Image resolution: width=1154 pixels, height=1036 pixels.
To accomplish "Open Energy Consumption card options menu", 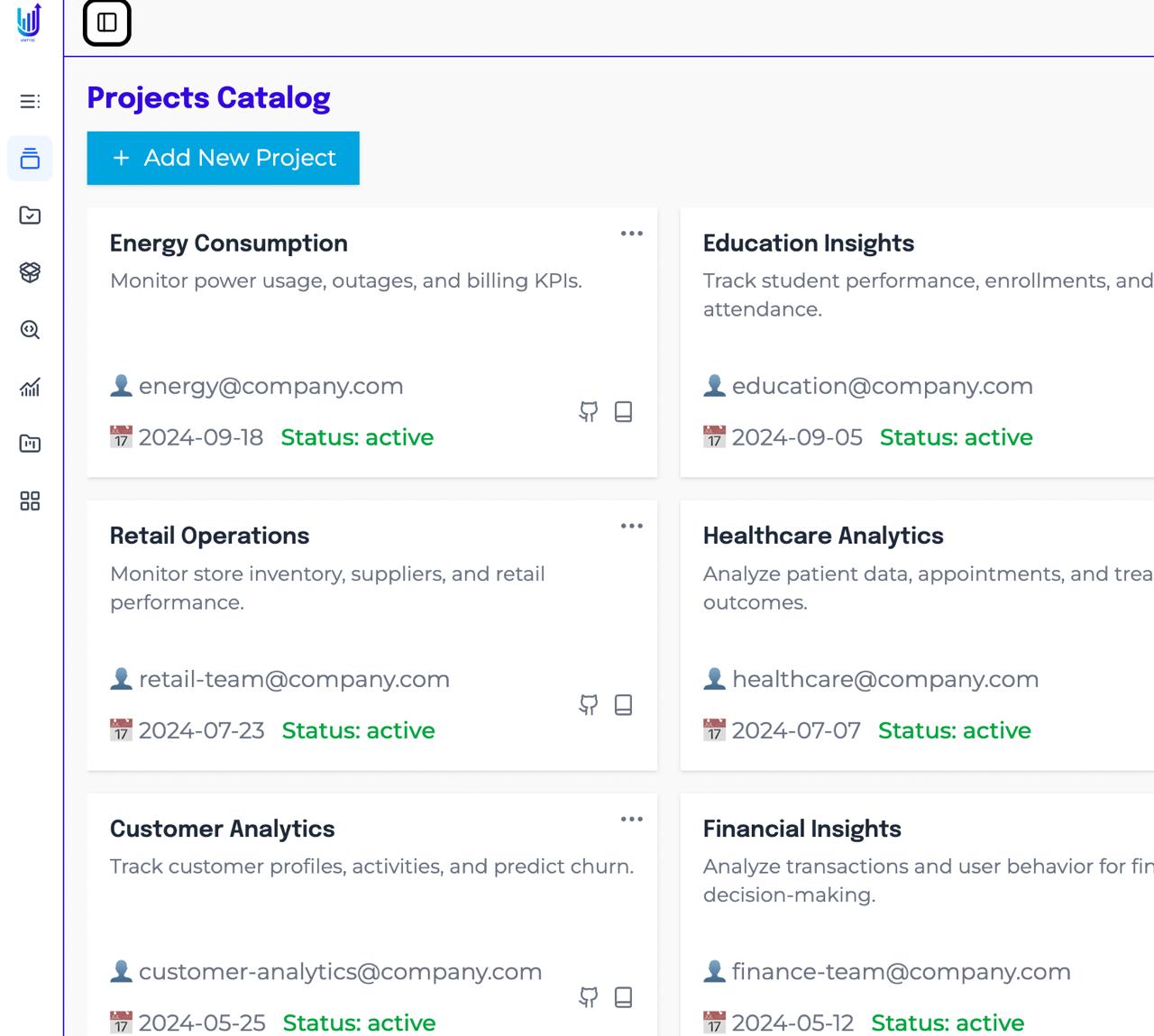I will (x=631, y=234).
